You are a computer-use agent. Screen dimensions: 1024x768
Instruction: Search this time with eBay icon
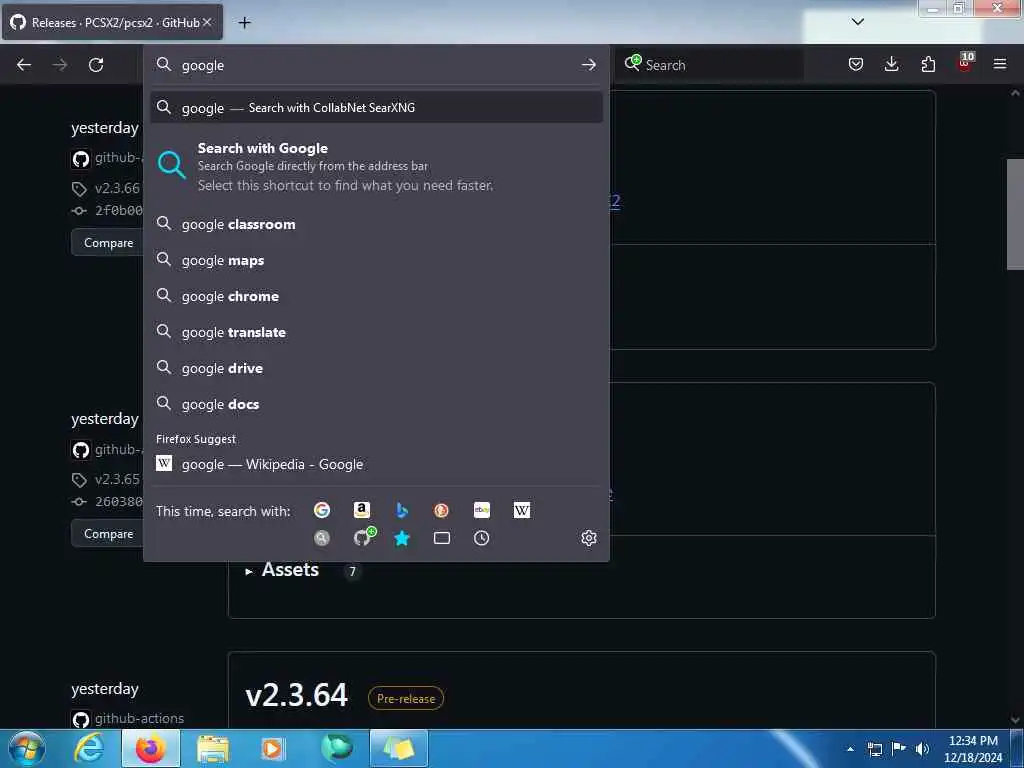coord(482,510)
